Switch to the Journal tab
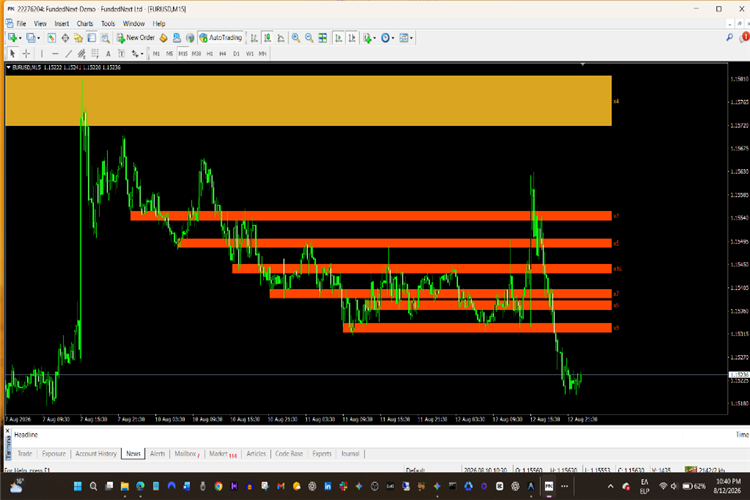 pos(350,454)
